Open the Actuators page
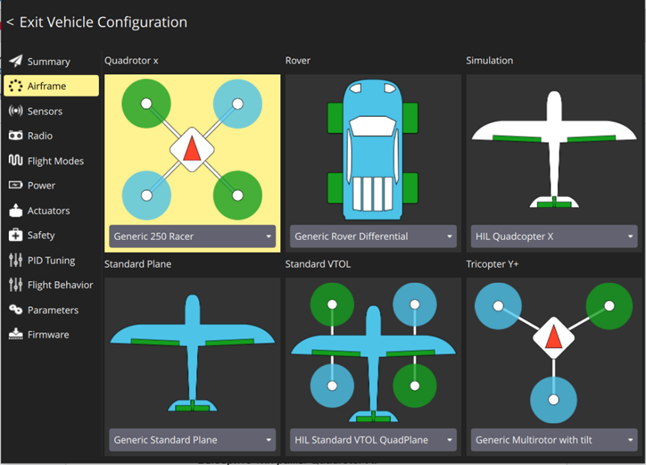The image size is (646, 465). point(51,210)
